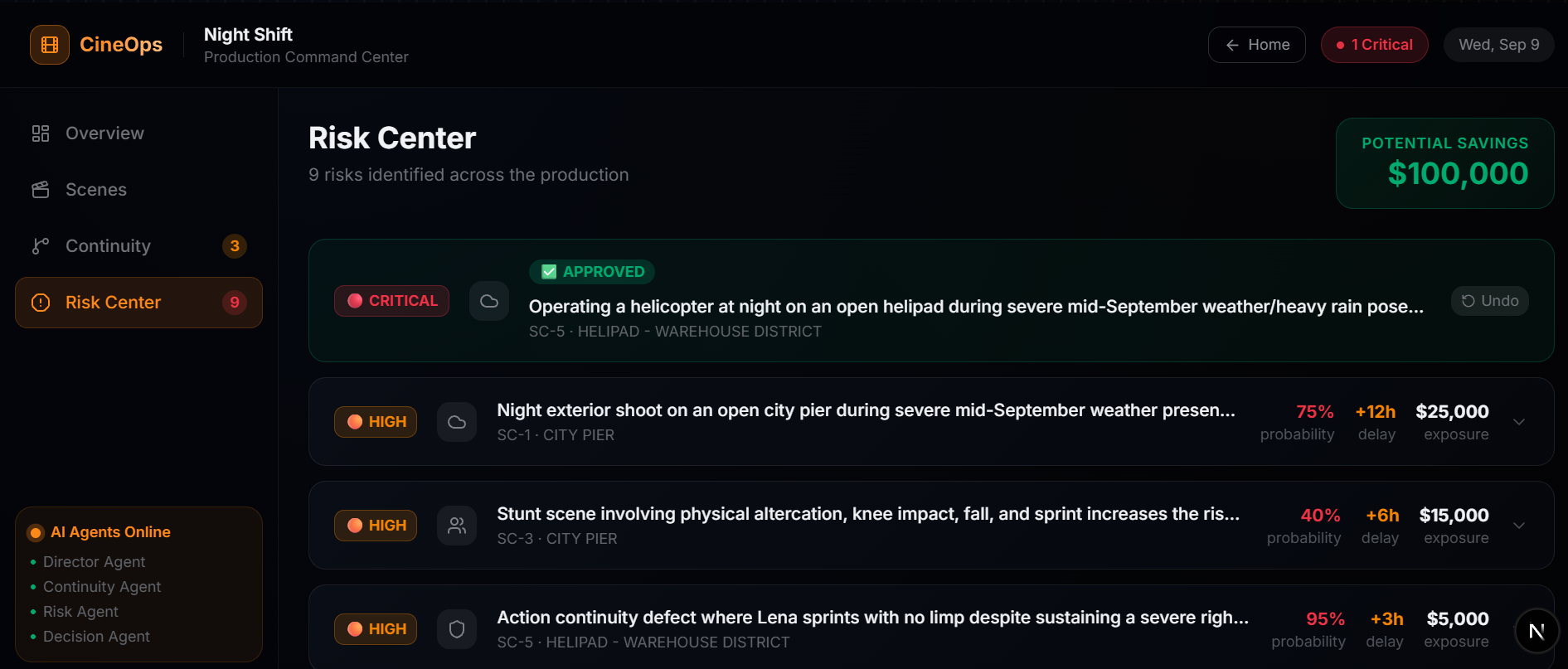Screen dimensions: 1568x669
Task: Click the round N badge icon
Action: [1536, 631]
